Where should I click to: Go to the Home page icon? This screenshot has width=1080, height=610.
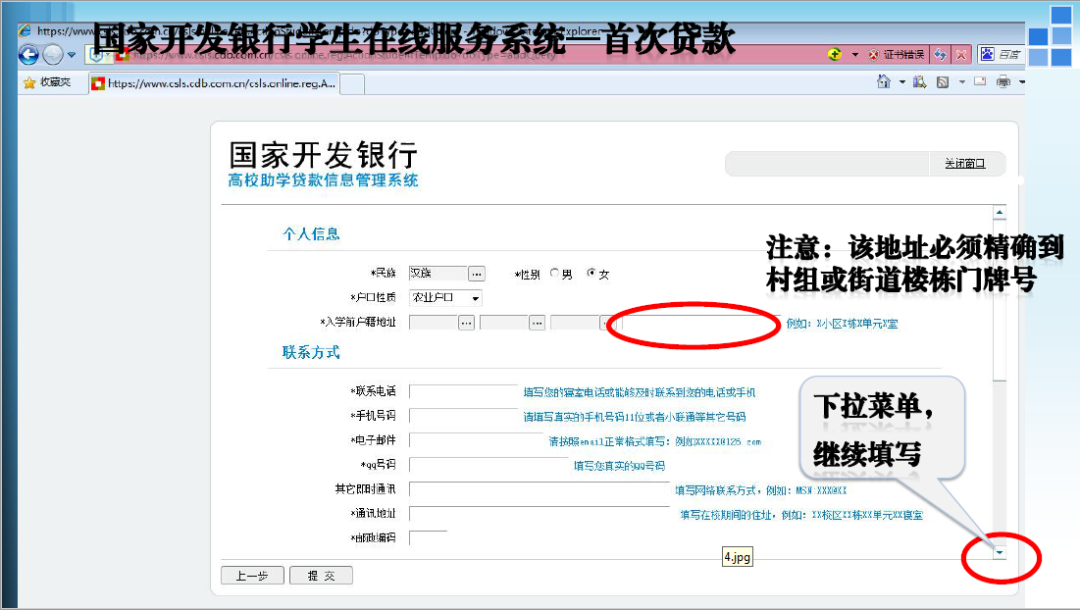click(884, 82)
